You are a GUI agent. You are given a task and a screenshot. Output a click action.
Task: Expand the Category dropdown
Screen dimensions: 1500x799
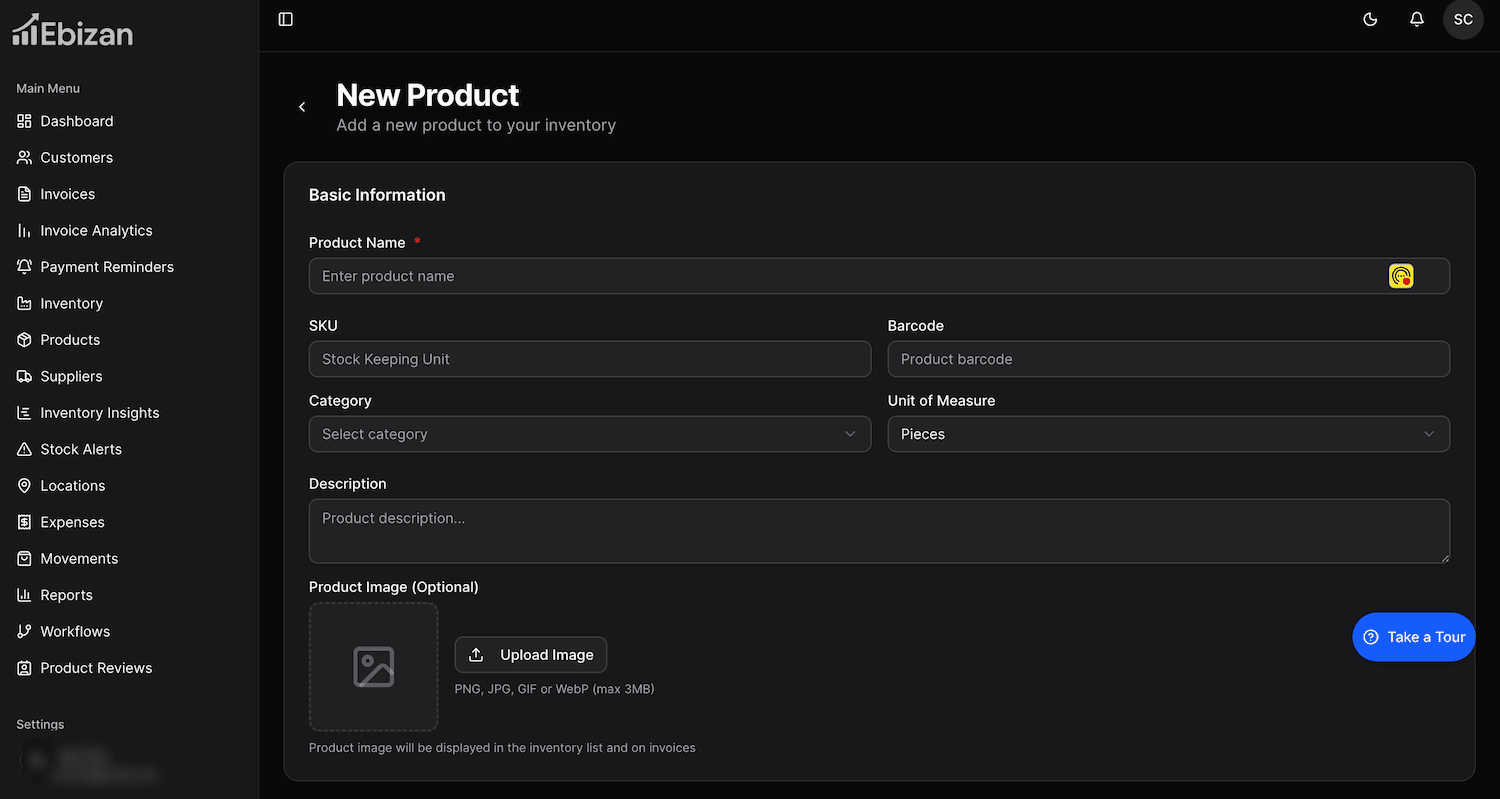pos(589,434)
